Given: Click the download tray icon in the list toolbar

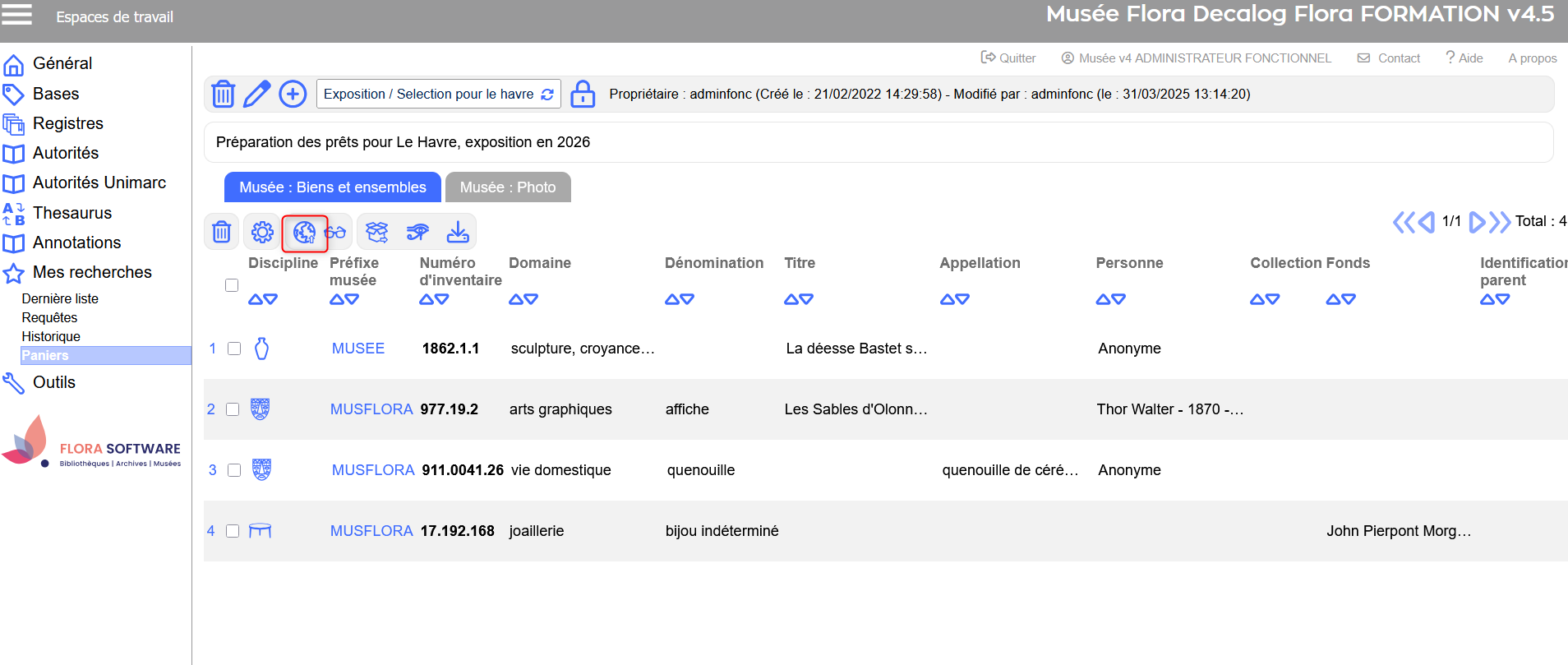Looking at the screenshot, I should 458,233.
